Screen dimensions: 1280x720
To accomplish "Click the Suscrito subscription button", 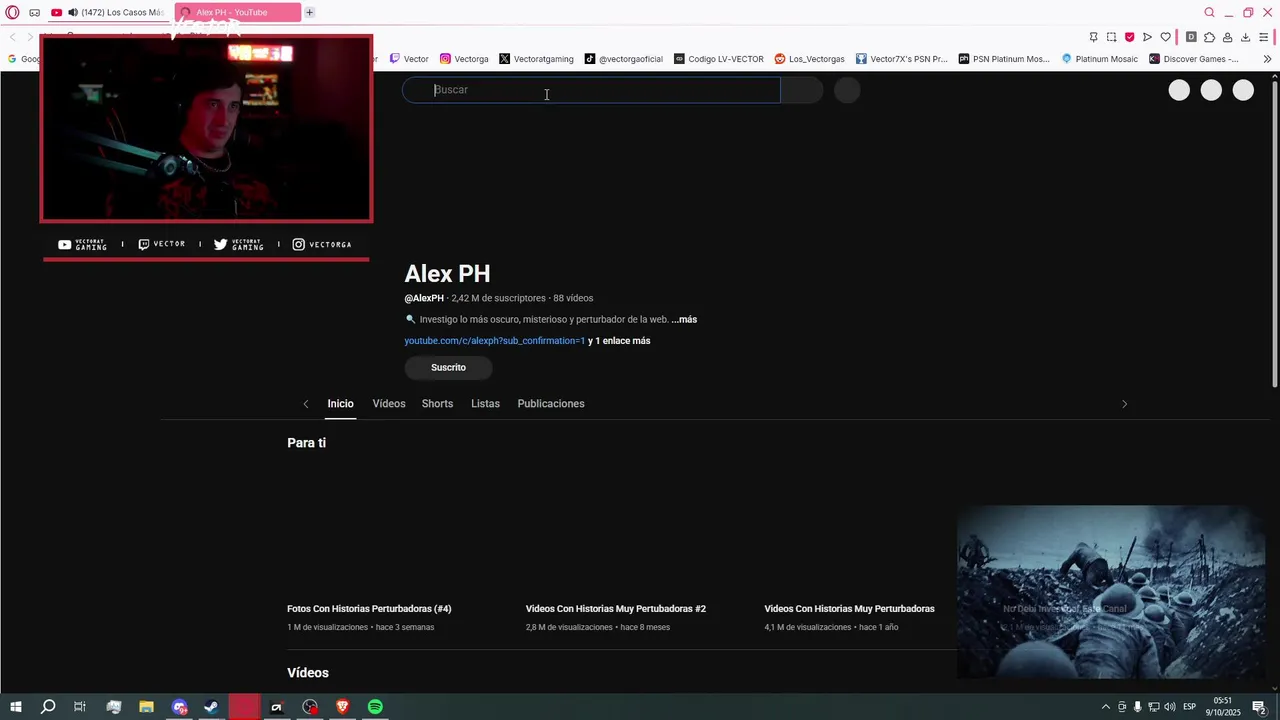I will pyautogui.click(x=448, y=367).
